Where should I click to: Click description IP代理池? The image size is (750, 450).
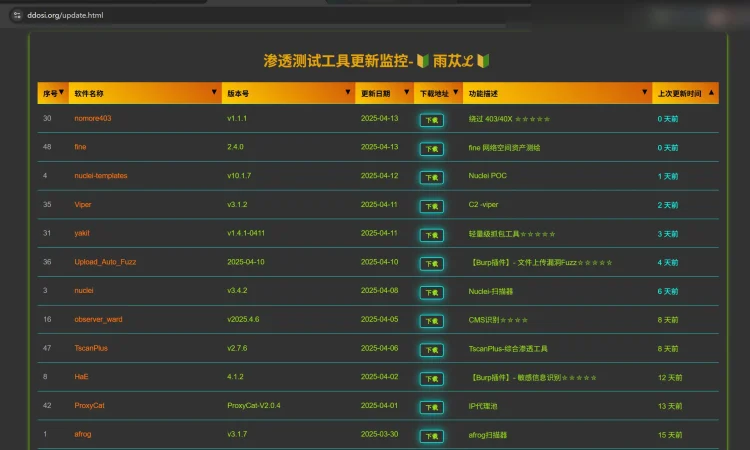pos(483,406)
